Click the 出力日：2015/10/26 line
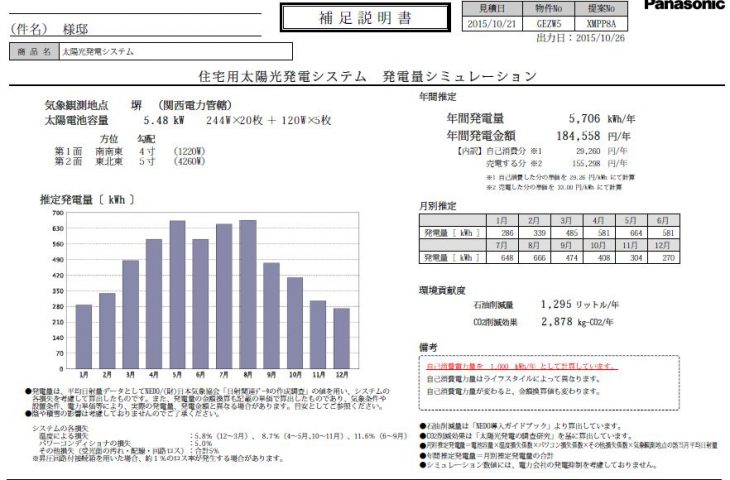Screen dimensions: 730x480 580,38
